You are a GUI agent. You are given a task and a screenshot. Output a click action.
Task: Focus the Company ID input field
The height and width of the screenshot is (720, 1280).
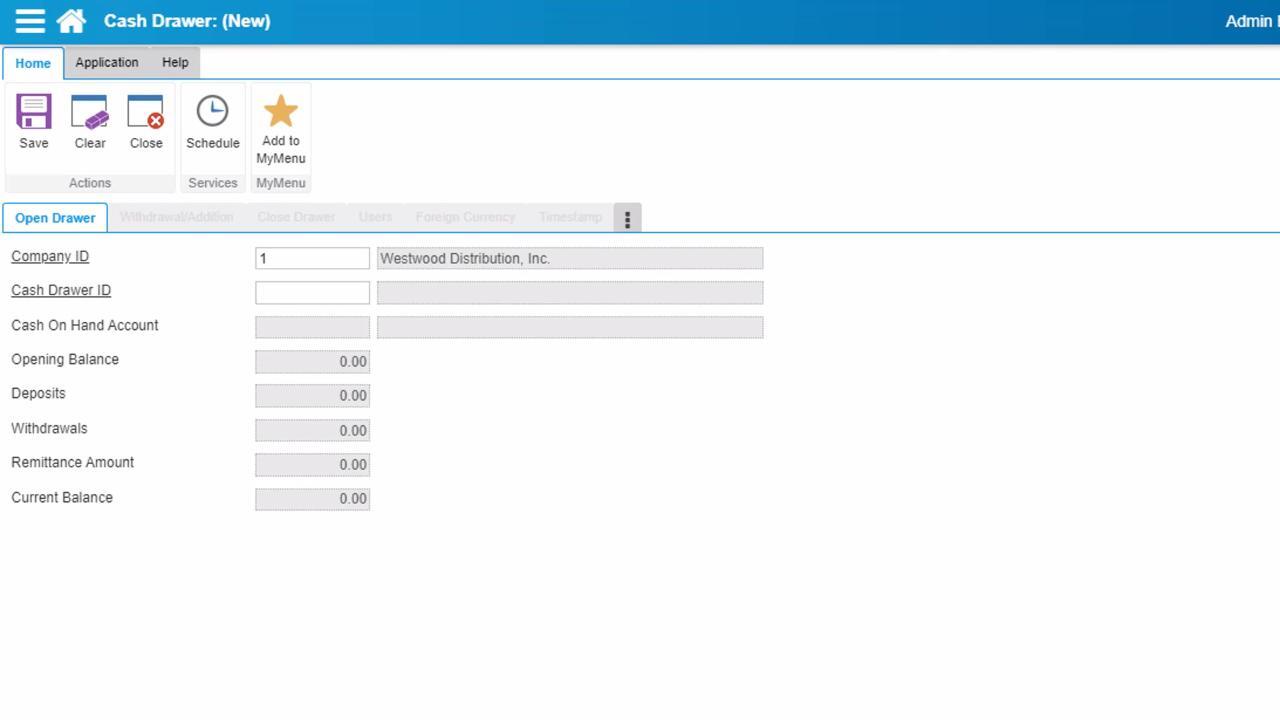(x=312, y=258)
